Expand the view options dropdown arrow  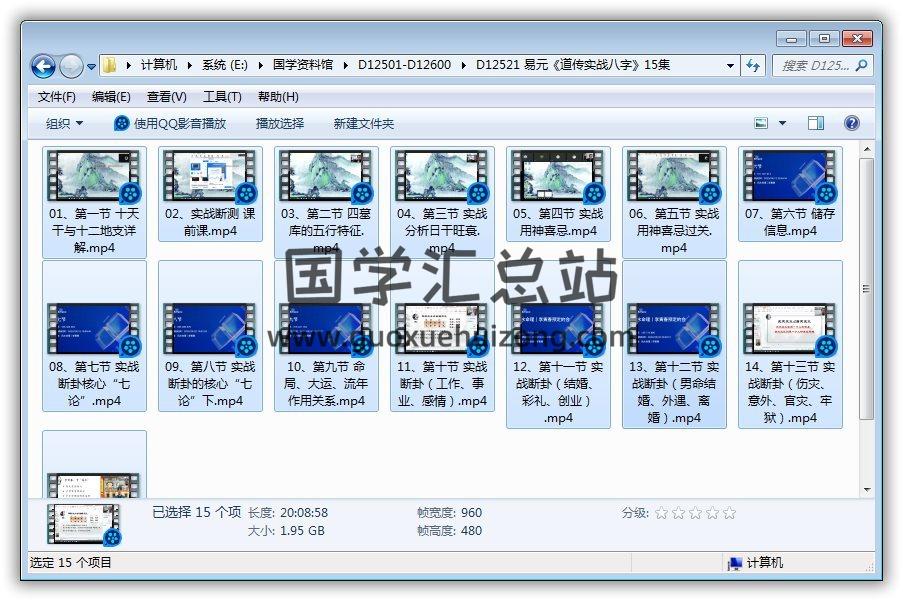782,123
